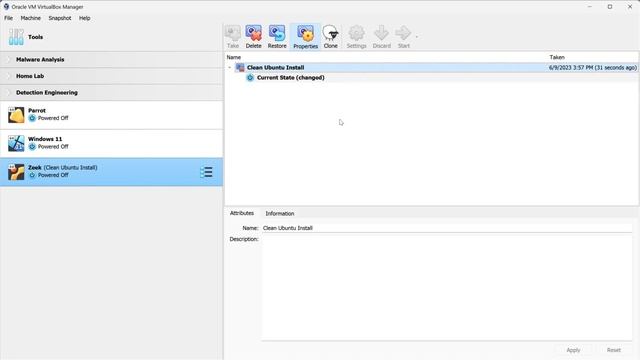
Task: Collapse the Clean Ubuntu Install snapshot tree
Action: click(229, 67)
